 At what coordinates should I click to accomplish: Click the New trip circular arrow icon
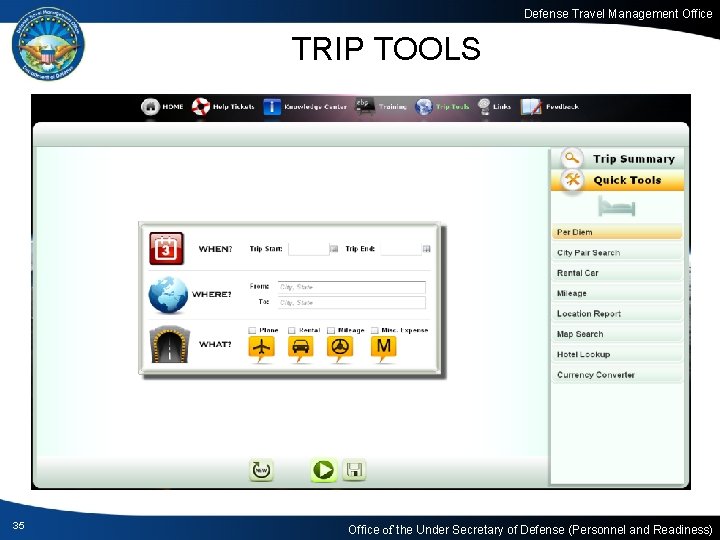pos(261,470)
